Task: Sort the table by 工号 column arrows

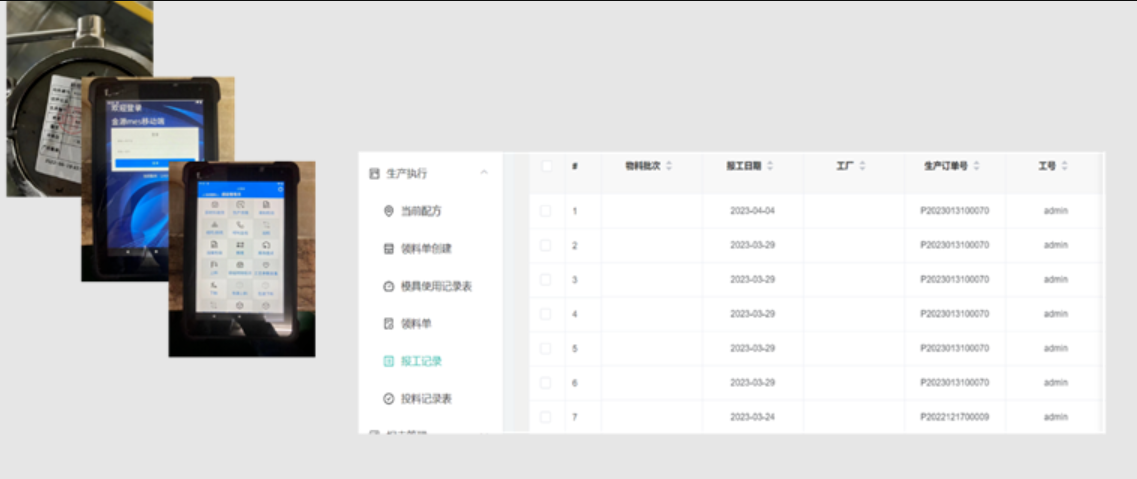Action: [1064, 166]
